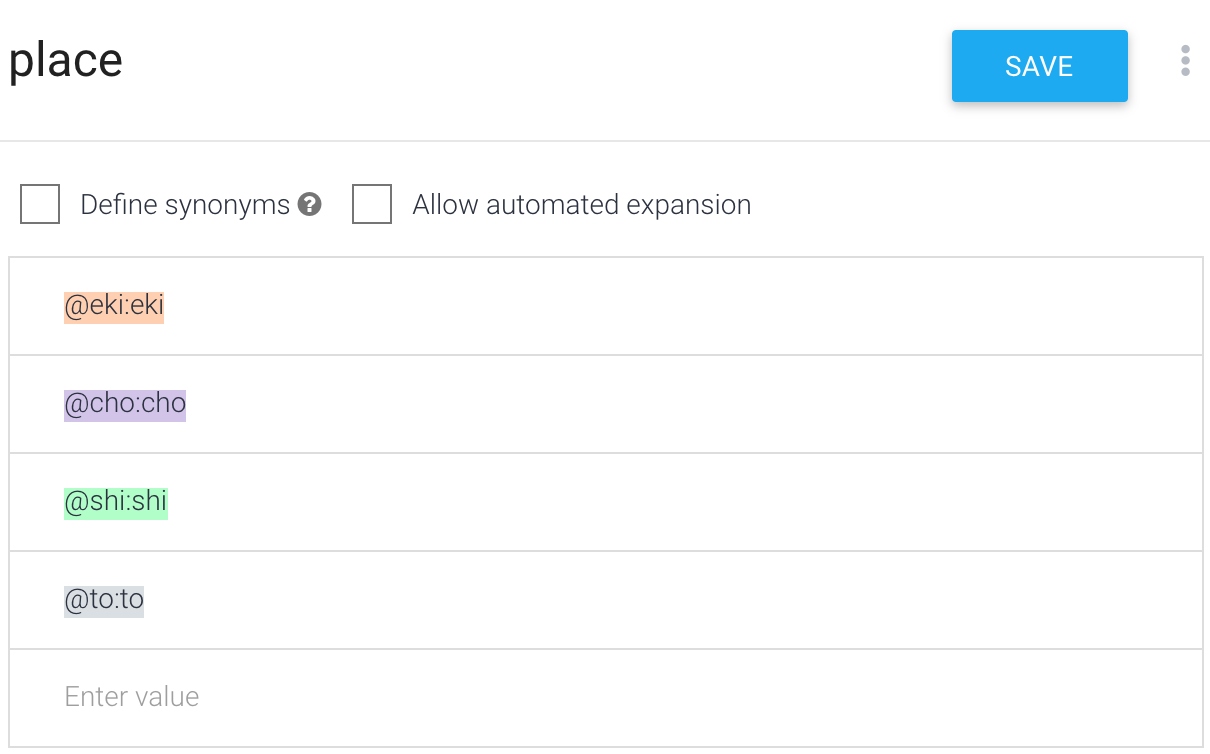Enable the Define synonyms checkbox
The image size is (1210, 754).
click(40, 204)
